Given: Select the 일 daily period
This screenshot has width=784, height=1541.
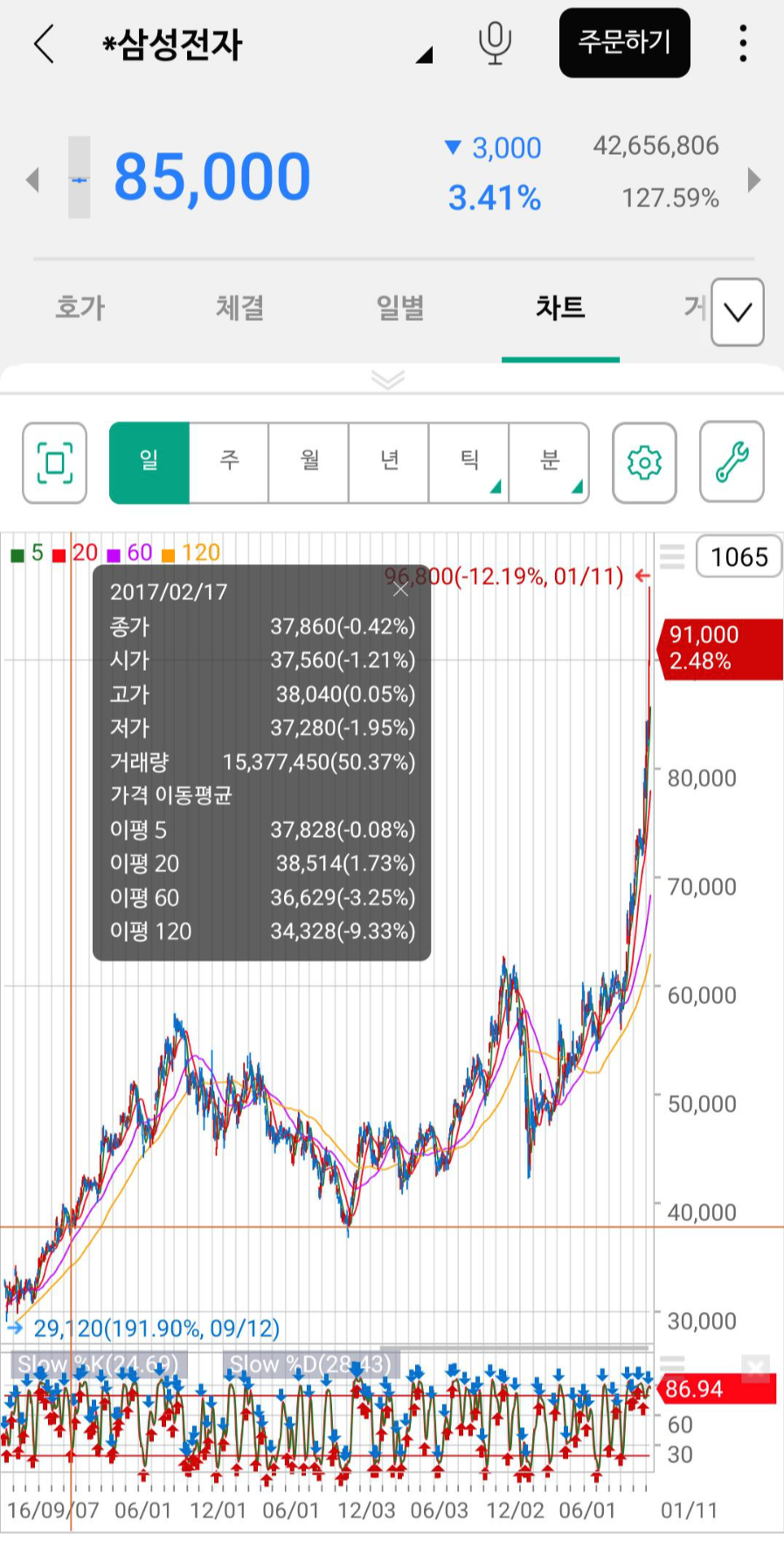Looking at the screenshot, I should pyautogui.click(x=149, y=463).
